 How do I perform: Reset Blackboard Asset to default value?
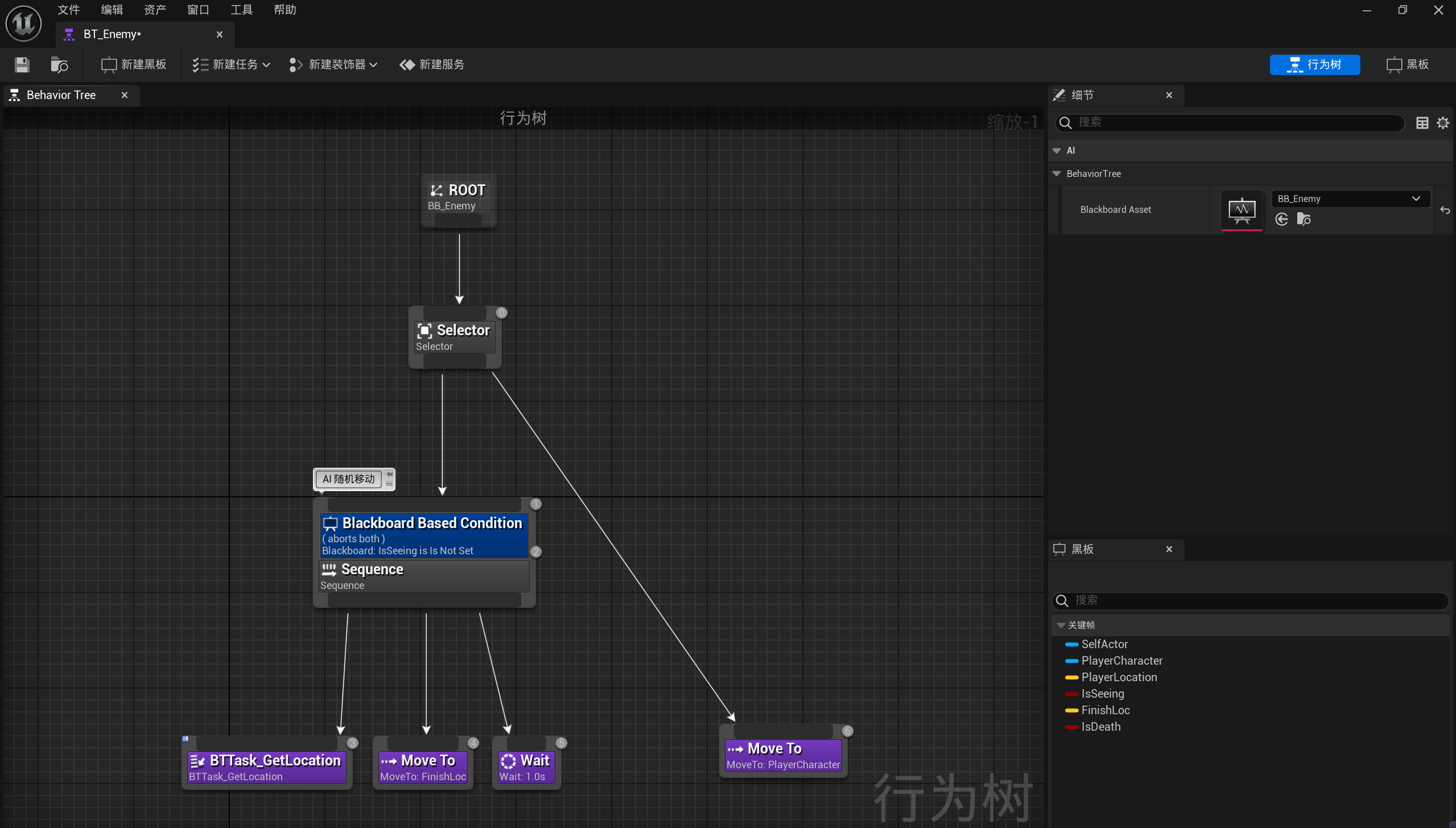[1445, 210]
